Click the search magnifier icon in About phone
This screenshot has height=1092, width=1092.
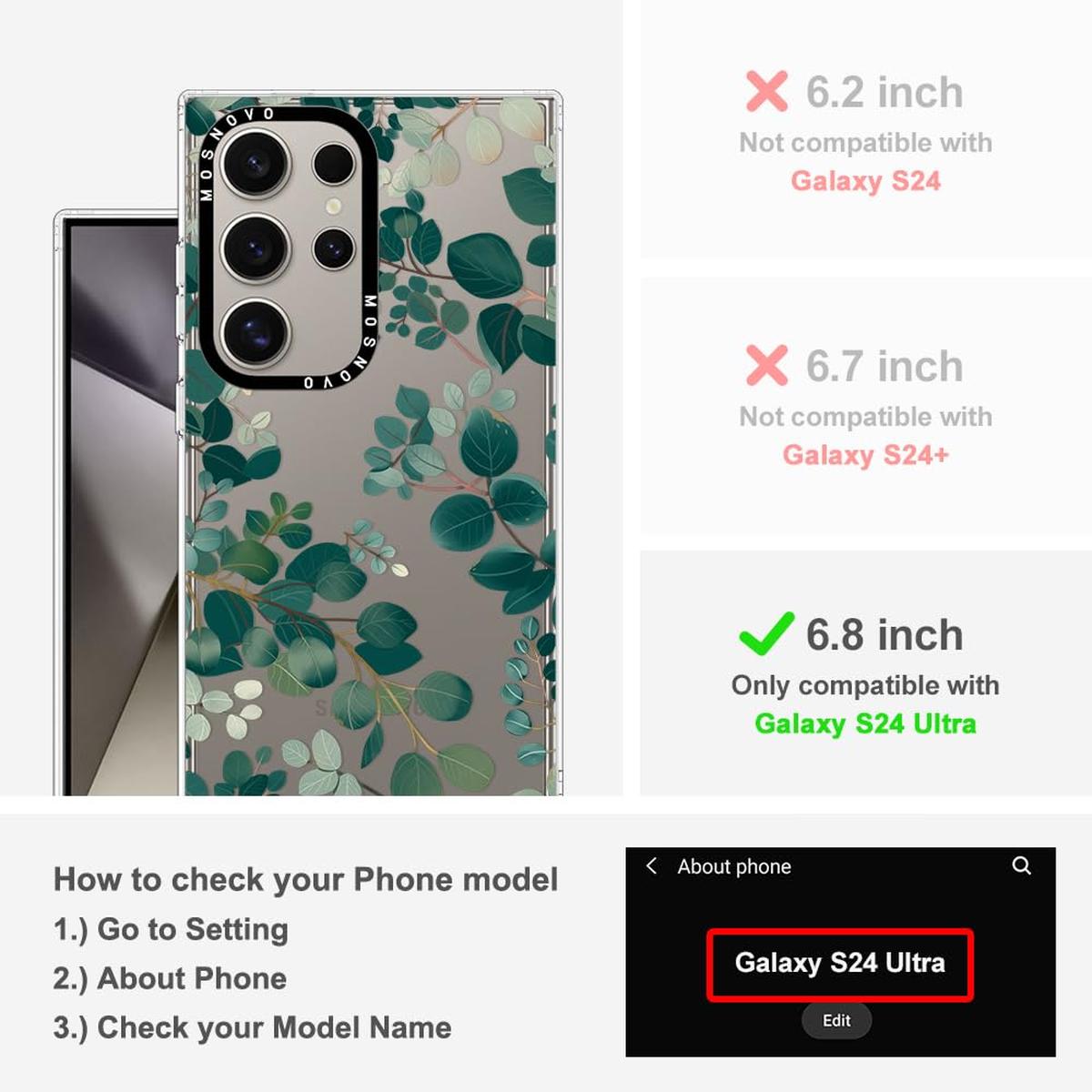1022,865
